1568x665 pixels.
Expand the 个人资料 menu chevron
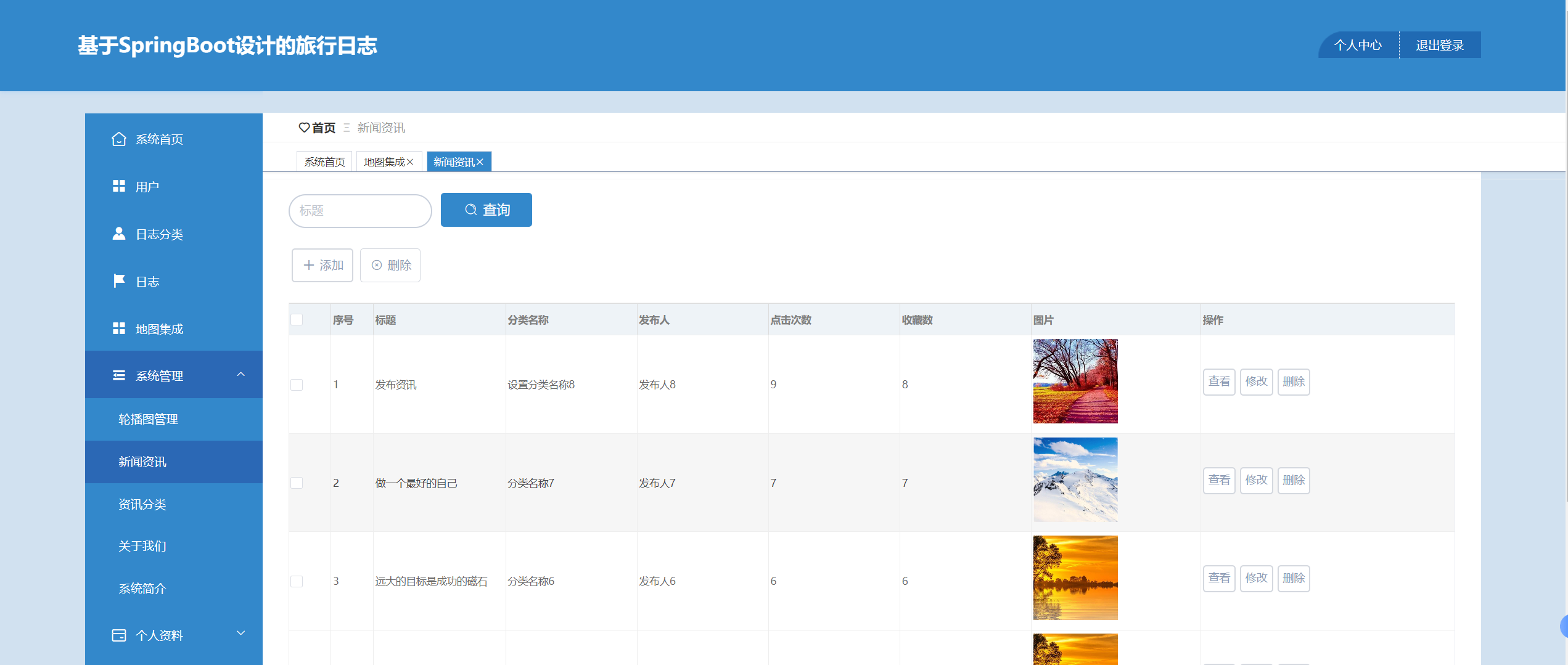[241, 634]
